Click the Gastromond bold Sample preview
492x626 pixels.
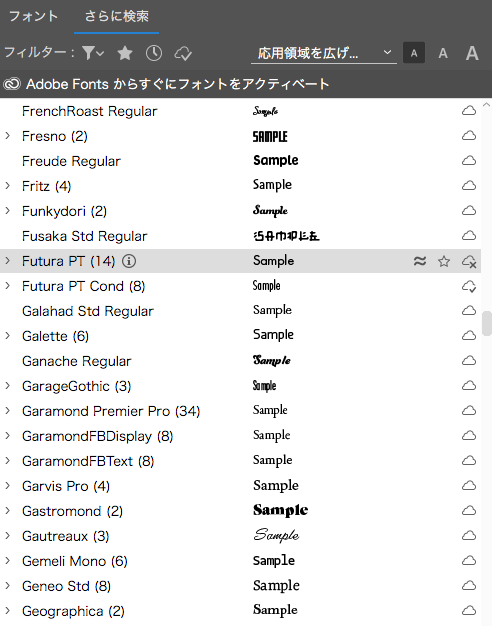(280, 510)
